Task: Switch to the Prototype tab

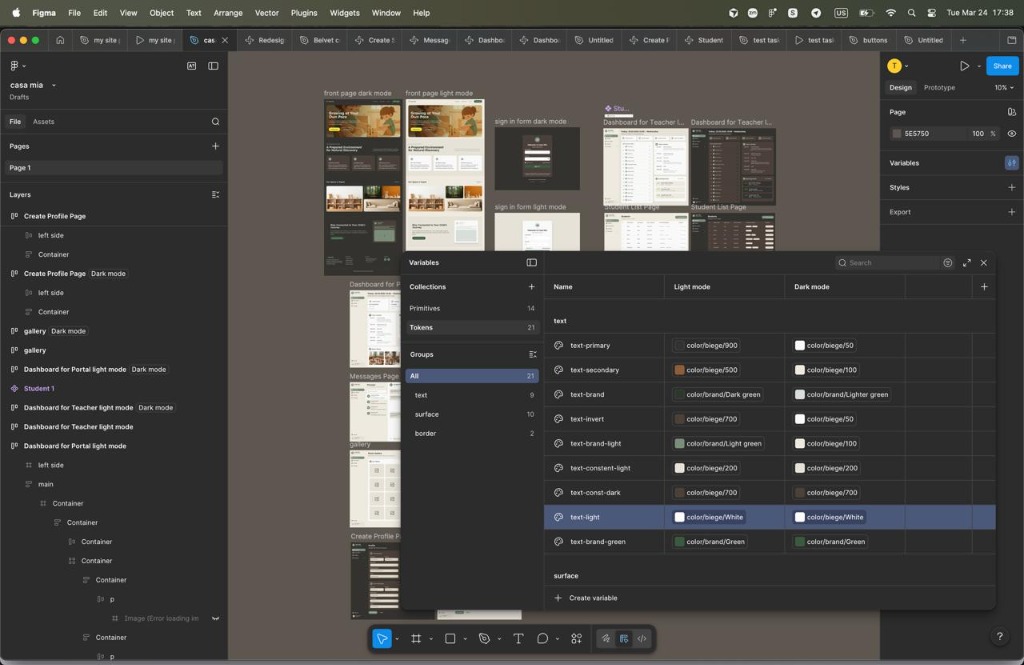Action: coord(940,87)
